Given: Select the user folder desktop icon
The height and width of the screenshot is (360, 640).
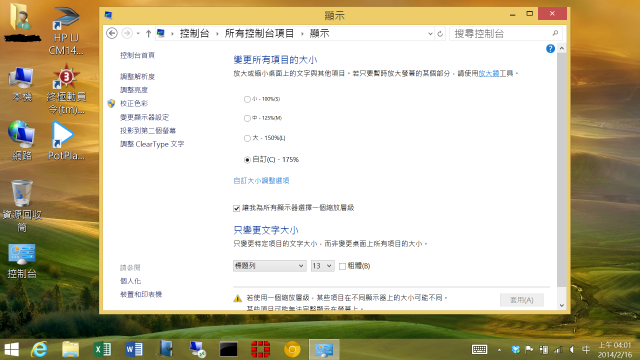Looking at the screenshot, I should tap(21, 22).
